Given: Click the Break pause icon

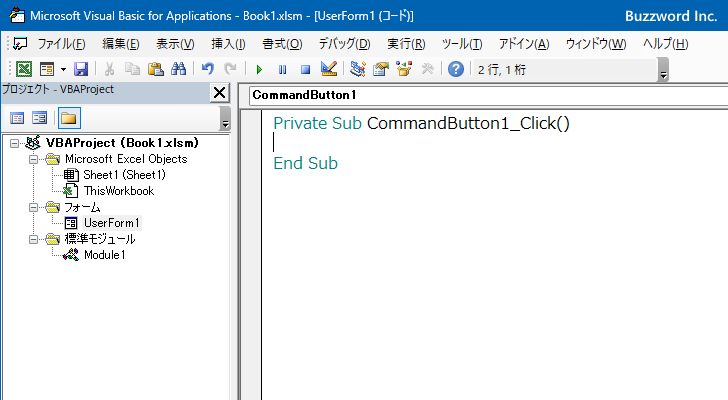Looking at the screenshot, I should 282,70.
